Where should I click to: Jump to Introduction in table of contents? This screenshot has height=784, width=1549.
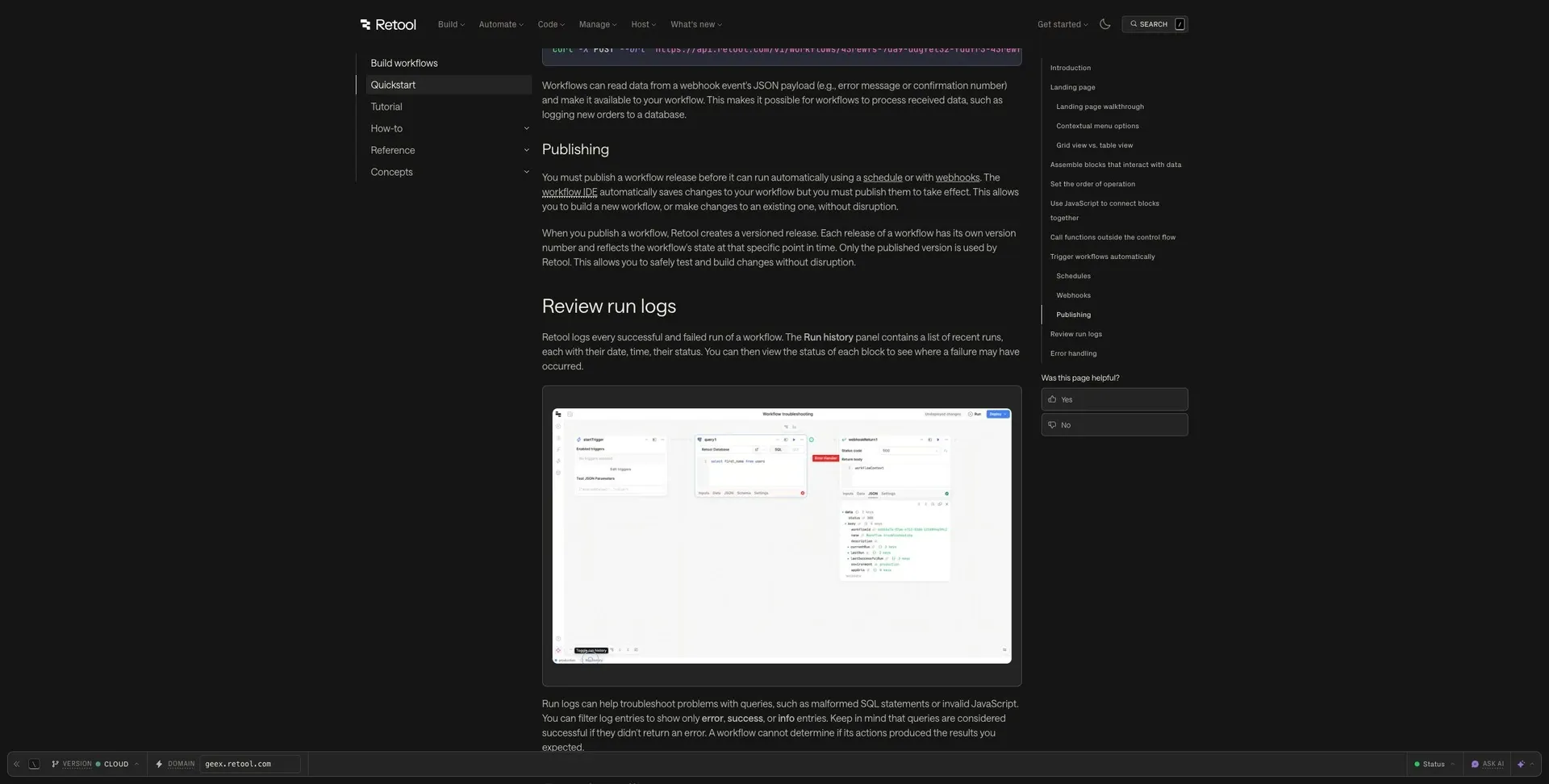[1071, 68]
